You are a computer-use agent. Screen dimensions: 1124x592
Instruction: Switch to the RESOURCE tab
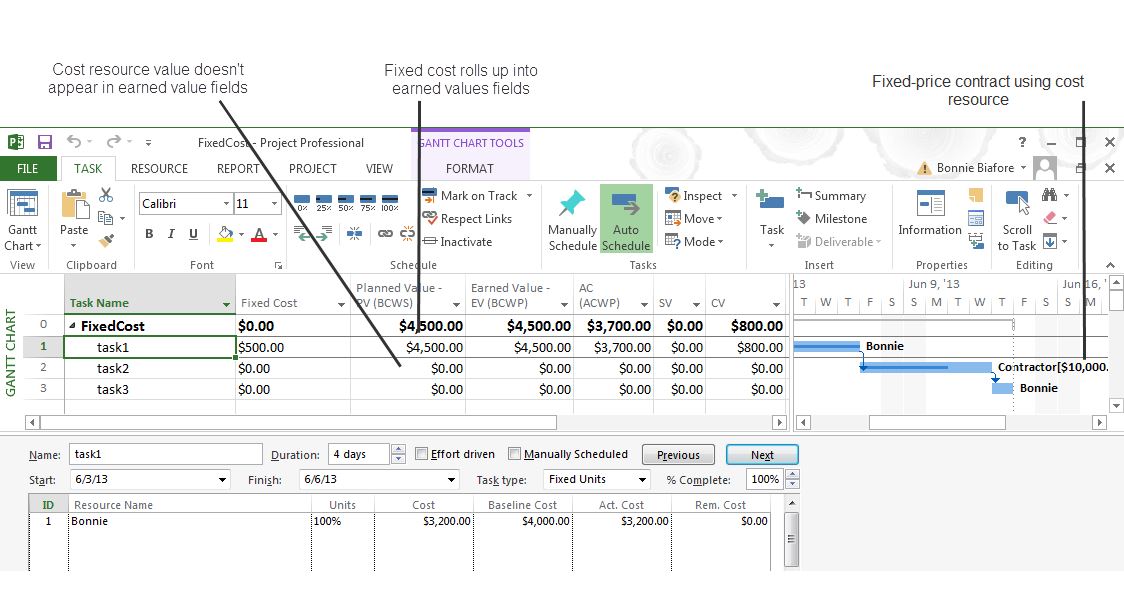(159, 168)
